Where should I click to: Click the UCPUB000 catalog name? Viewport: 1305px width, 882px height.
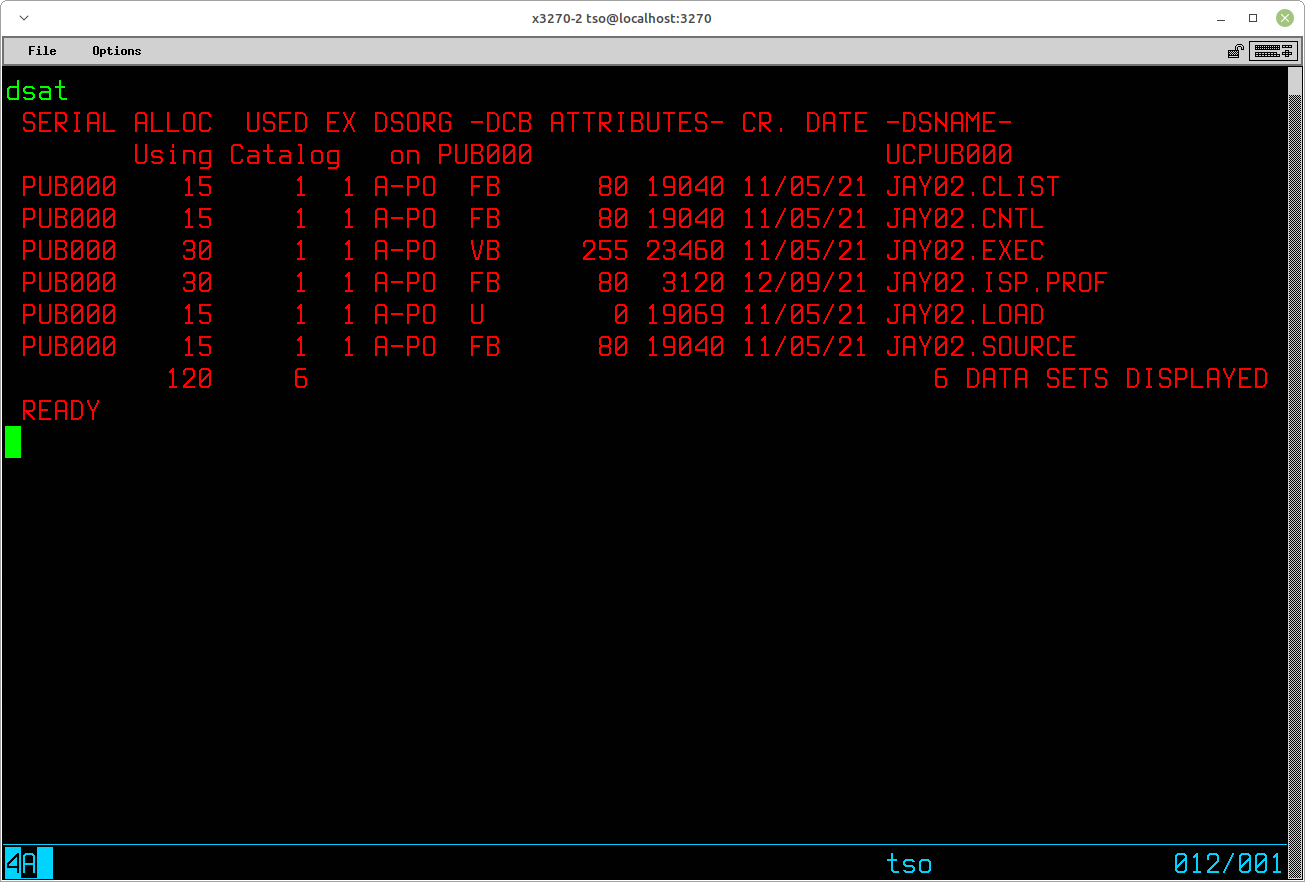point(949,155)
